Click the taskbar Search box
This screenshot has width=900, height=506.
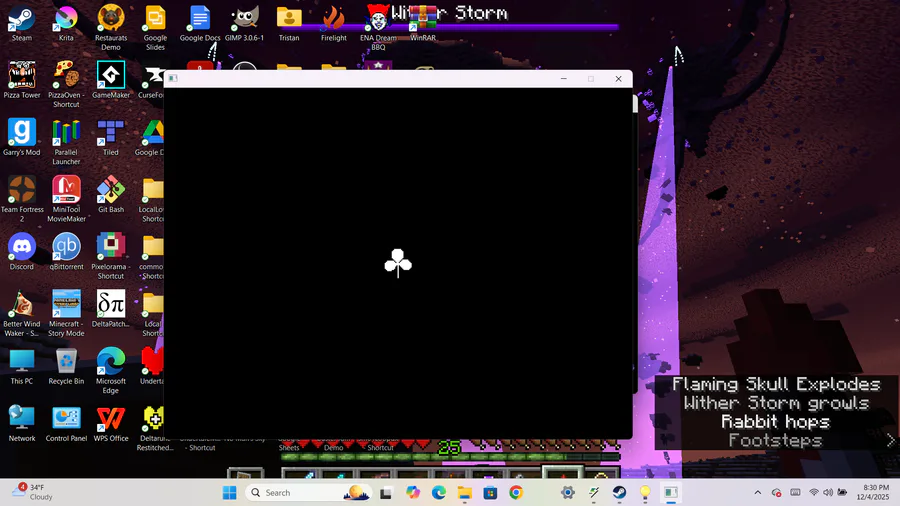tap(310, 492)
